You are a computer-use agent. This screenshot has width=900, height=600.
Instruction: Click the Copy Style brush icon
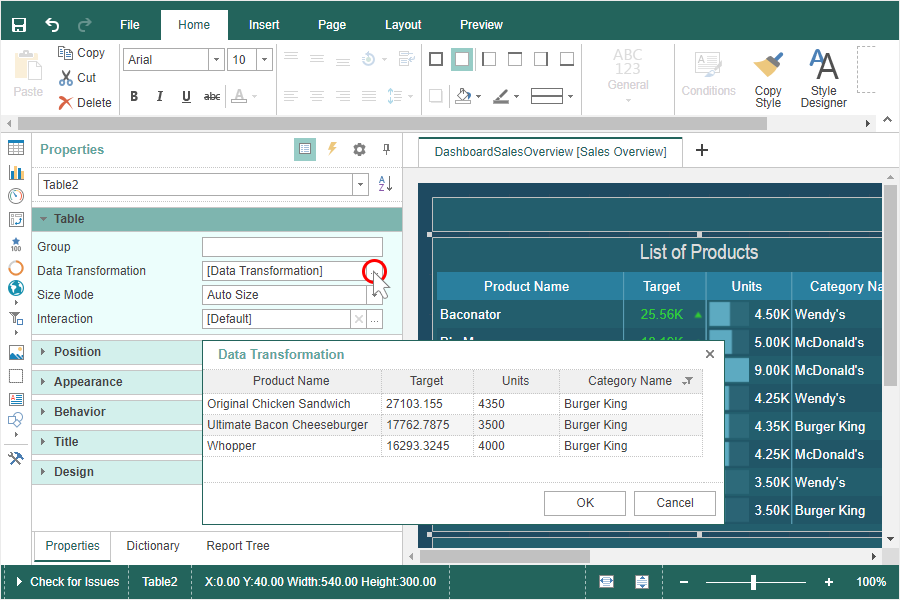pos(768,78)
